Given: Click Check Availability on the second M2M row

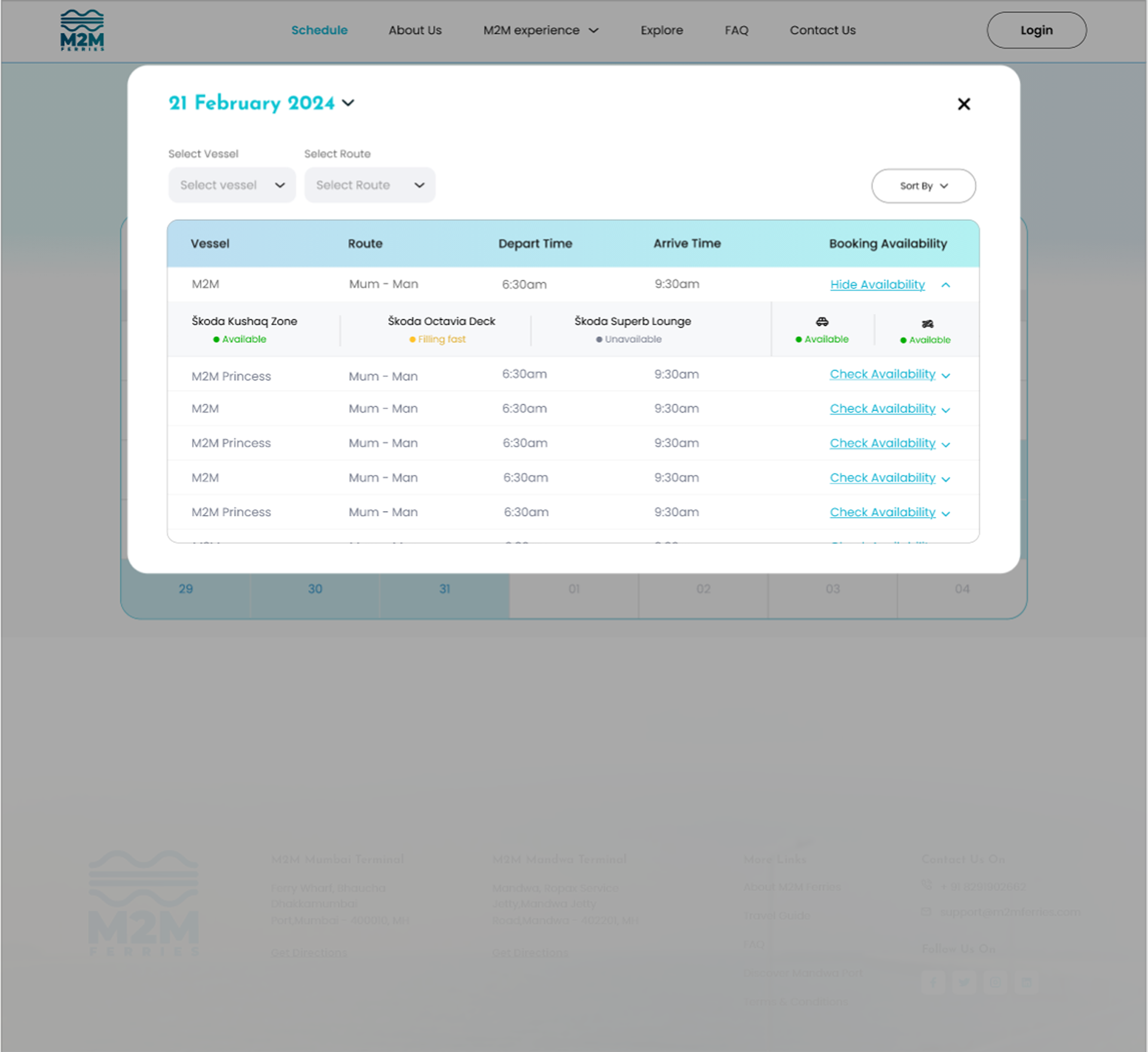Looking at the screenshot, I should [x=883, y=408].
